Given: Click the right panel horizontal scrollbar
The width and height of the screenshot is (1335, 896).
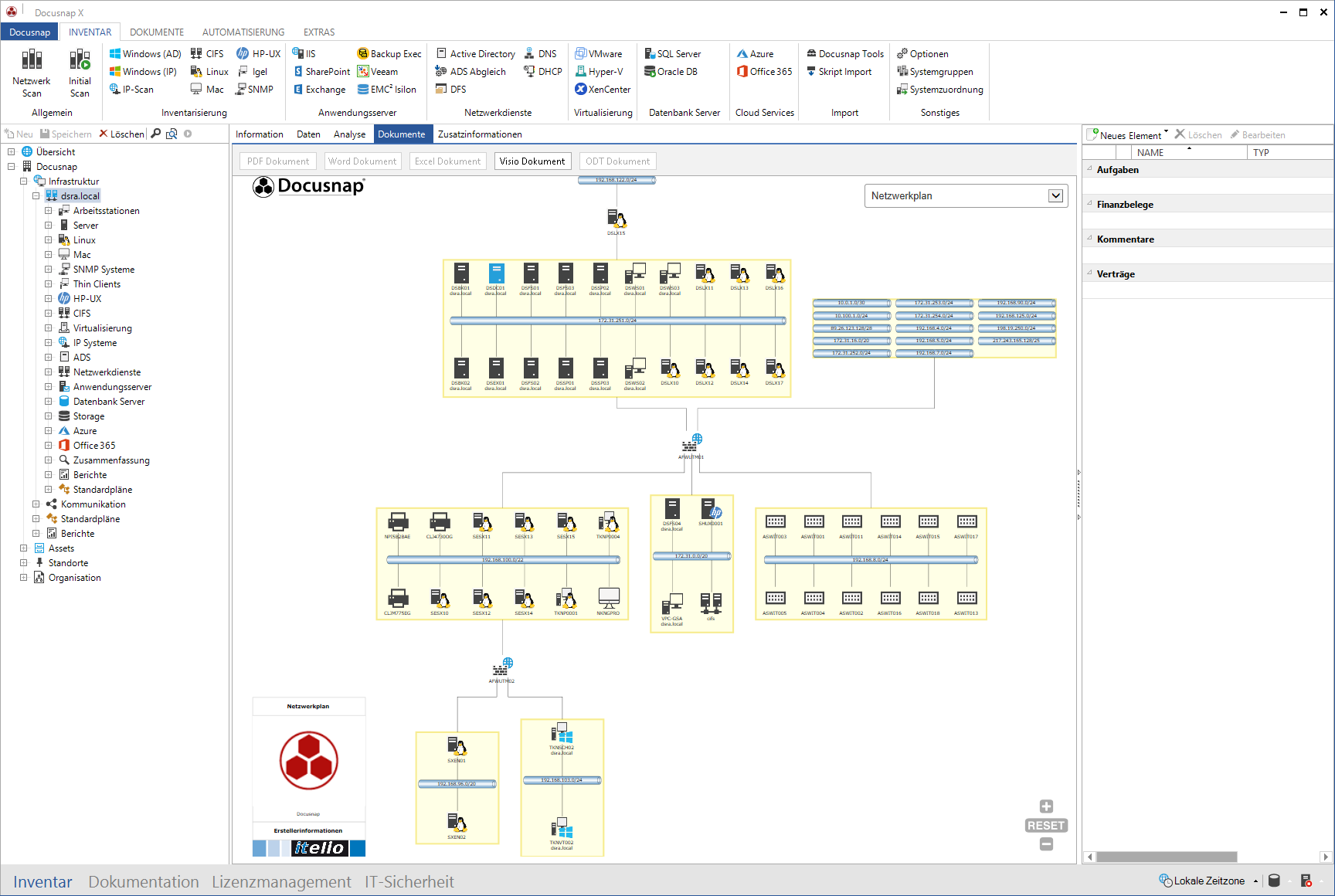Looking at the screenshot, I should pos(1167,857).
